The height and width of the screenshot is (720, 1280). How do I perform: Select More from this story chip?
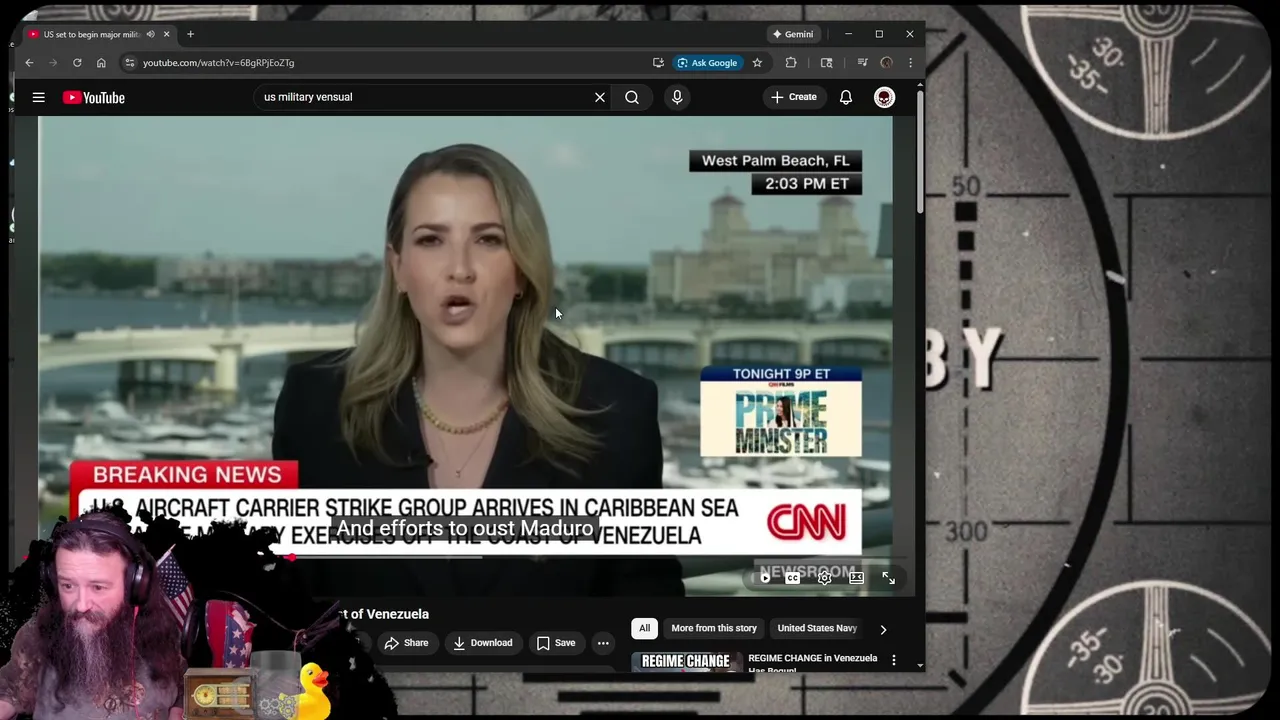point(714,628)
